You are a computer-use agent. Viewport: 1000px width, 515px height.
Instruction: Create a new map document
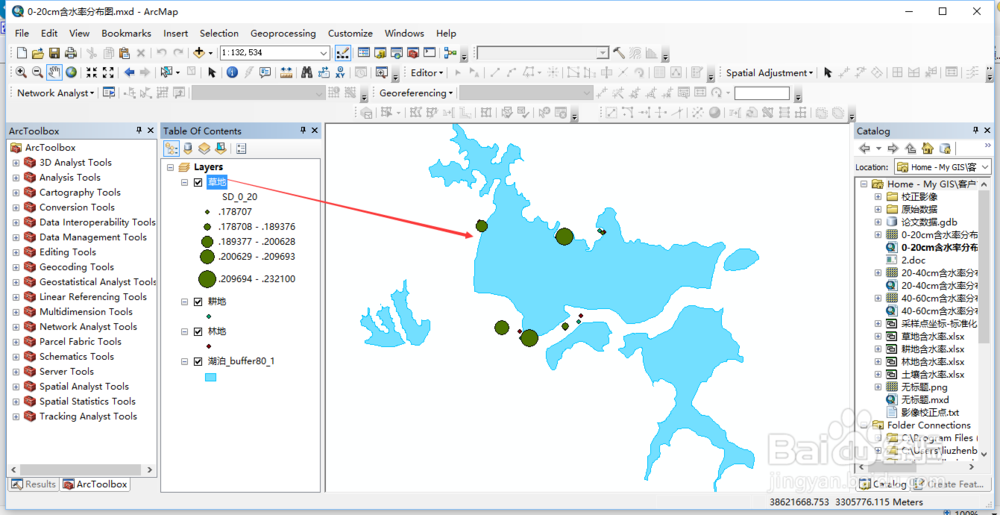[22, 53]
